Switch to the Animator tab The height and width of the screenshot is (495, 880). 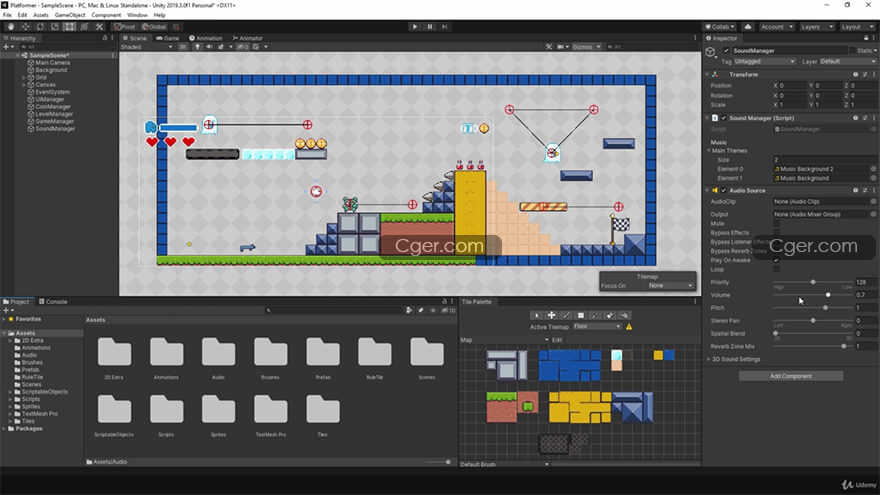[248, 38]
